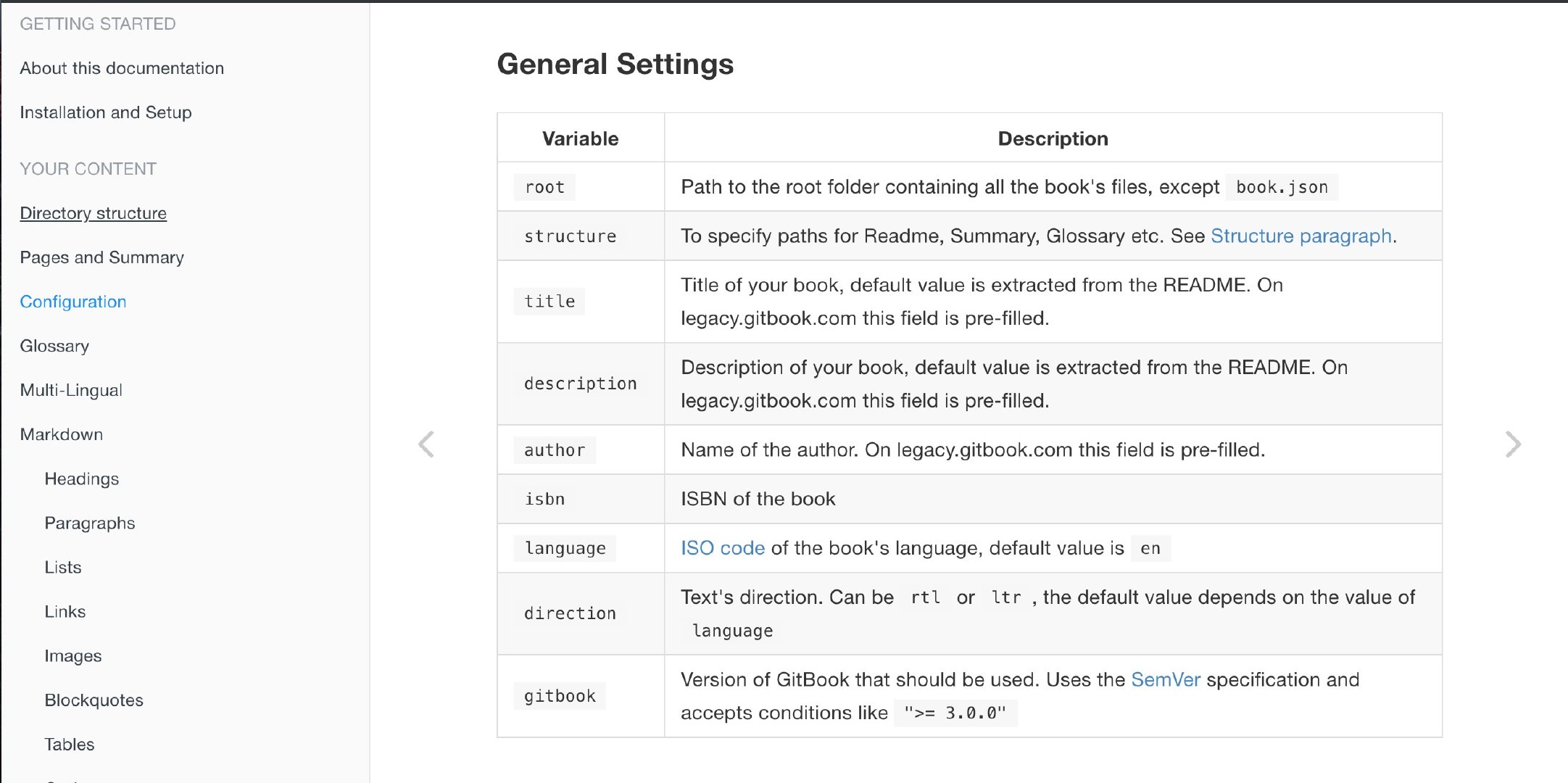Go to Directory structure page

click(93, 212)
